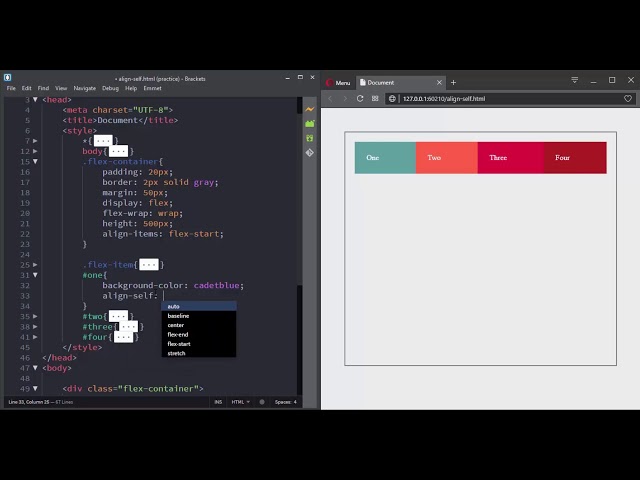Click the folded code marker after .flex-item

tap(149, 265)
